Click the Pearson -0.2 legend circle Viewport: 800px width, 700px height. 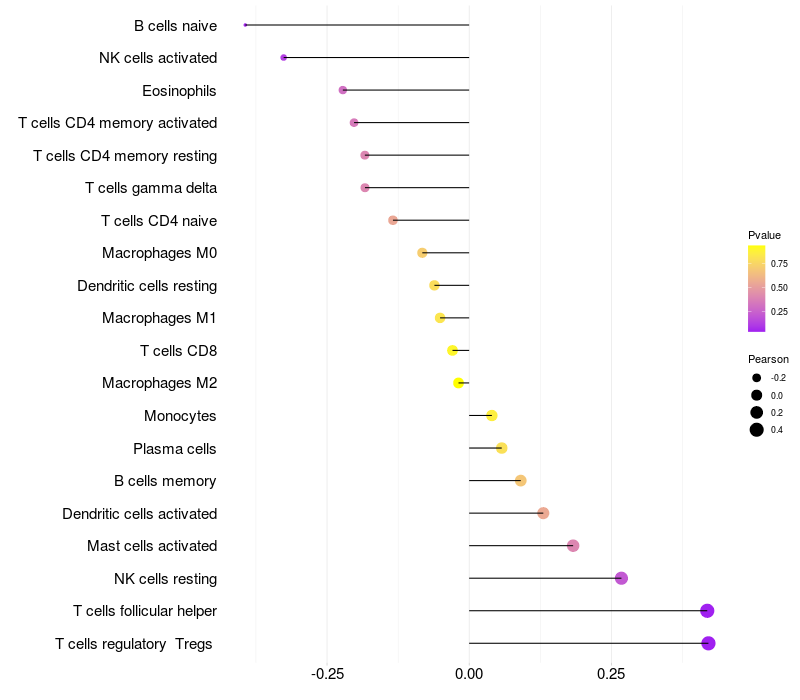757,378
